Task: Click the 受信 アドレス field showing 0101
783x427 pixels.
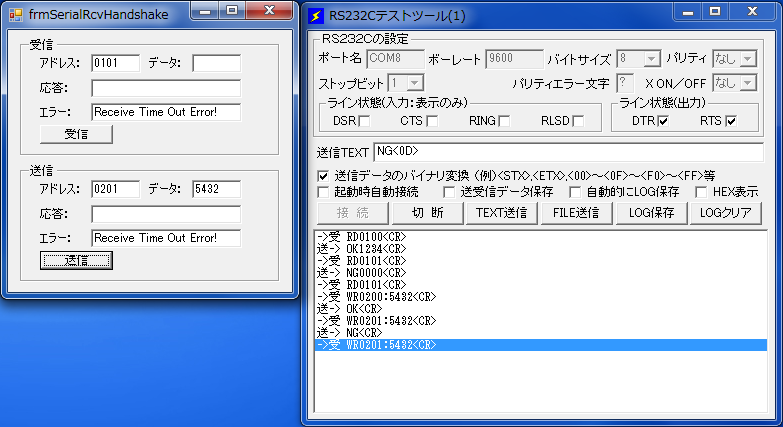Action: 116,63
